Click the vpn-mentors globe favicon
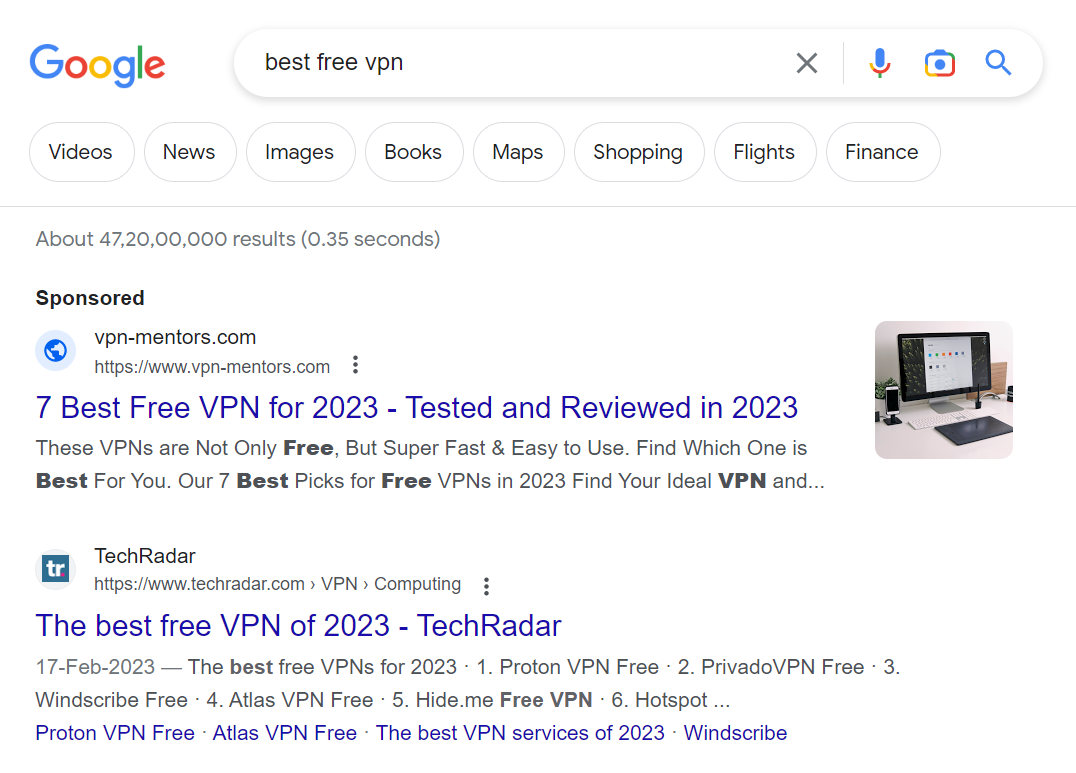1076x773 pixels. 56,351
